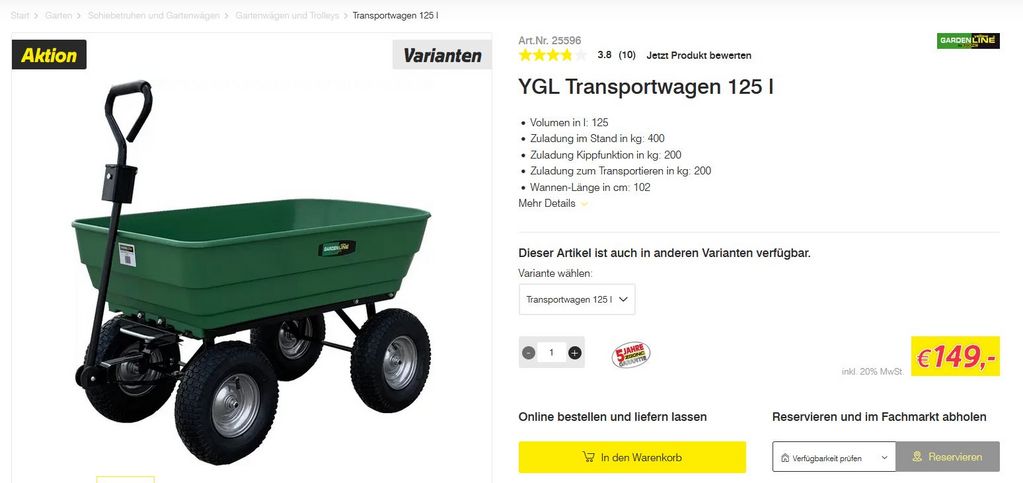Expand the Mehr Details chevron
Screen dimensions: 1023x483
[x=584, y=204]
